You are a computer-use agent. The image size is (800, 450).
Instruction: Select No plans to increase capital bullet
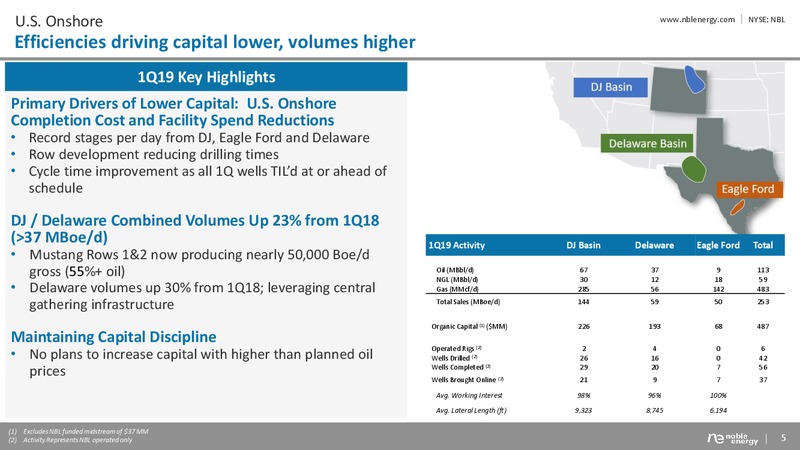[x=201, y=362]
